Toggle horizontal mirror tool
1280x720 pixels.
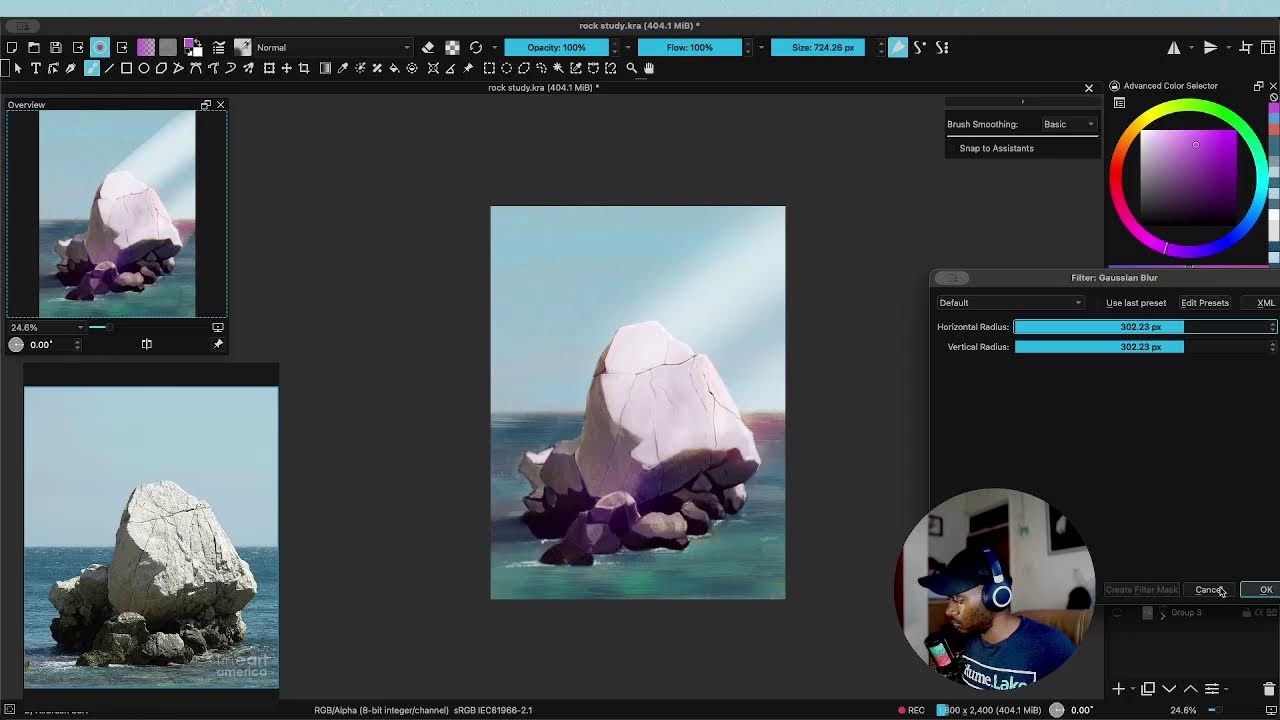click(x=1174, y=47)
